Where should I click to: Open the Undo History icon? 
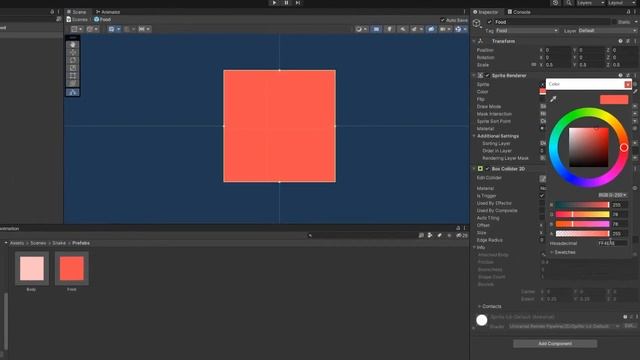(x=555, y=3)
